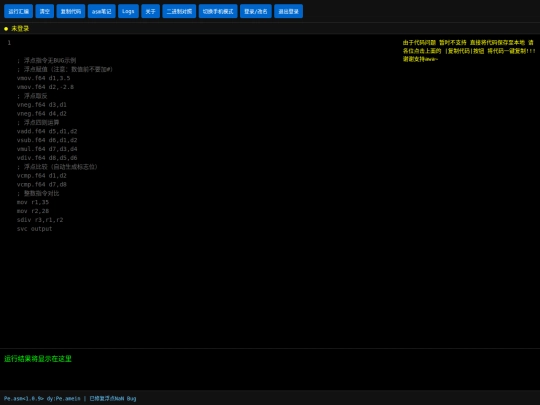Click 退出登录 to log out
Screen dimensions: 540x405
[288, 11]
